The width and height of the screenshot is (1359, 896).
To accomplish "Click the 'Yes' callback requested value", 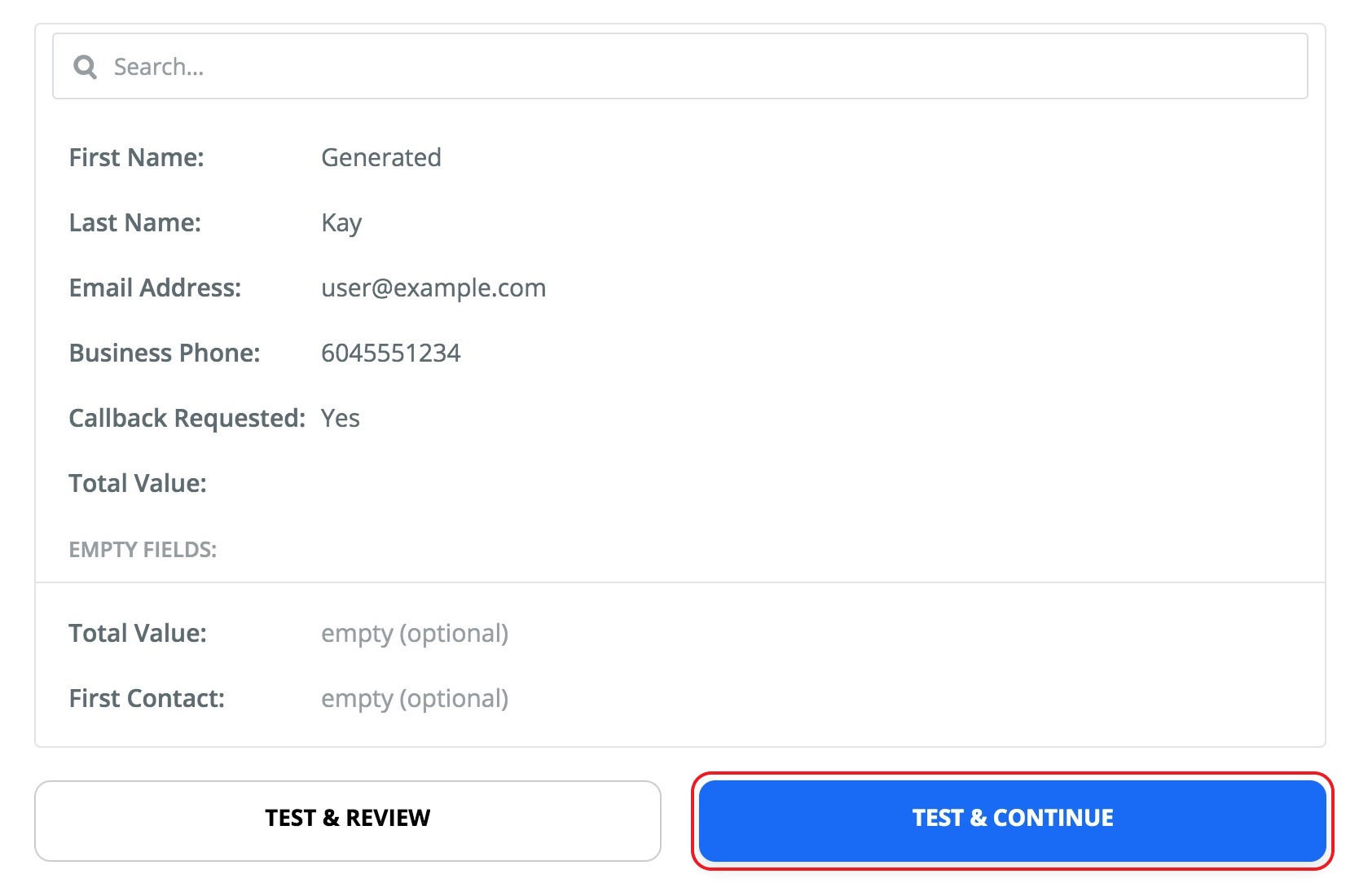I will [340, 418].
